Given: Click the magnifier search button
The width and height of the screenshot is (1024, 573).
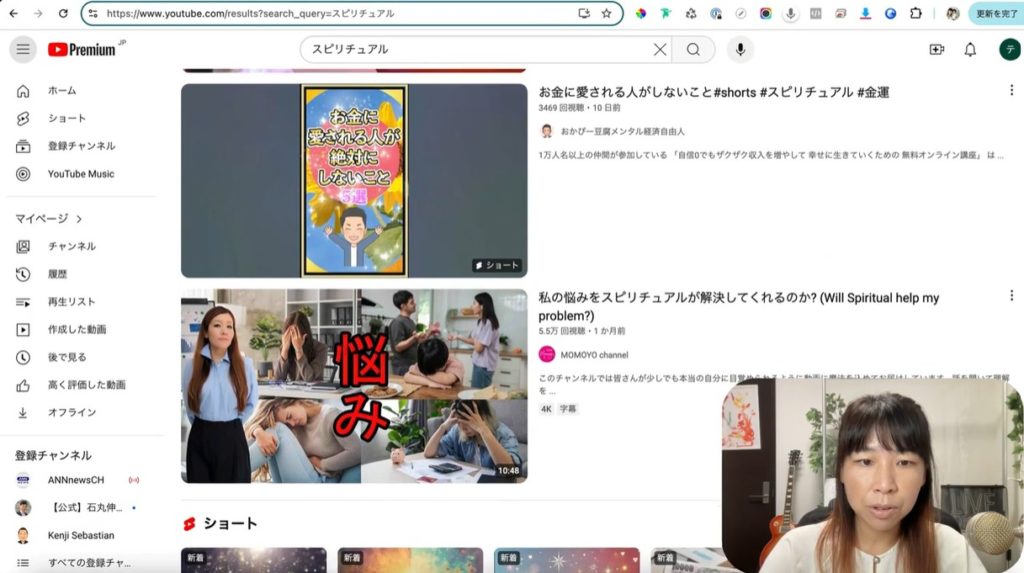Looking at the screenshot, I should click(693, 50).
